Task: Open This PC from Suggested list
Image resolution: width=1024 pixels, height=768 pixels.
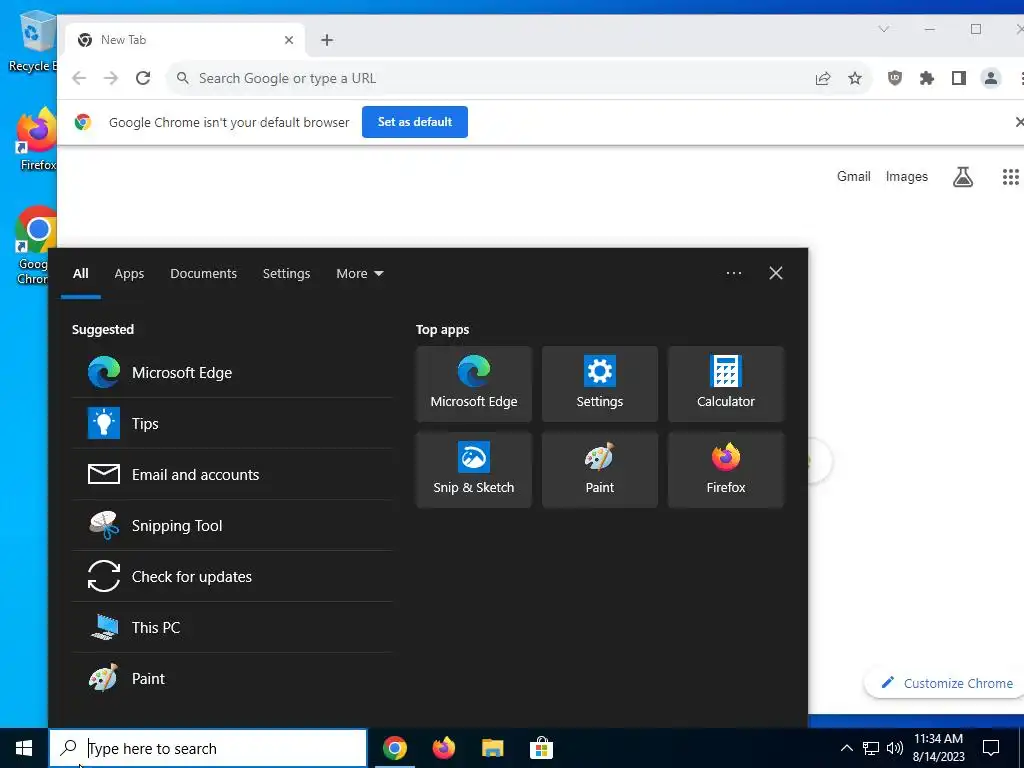Action: 232,627
